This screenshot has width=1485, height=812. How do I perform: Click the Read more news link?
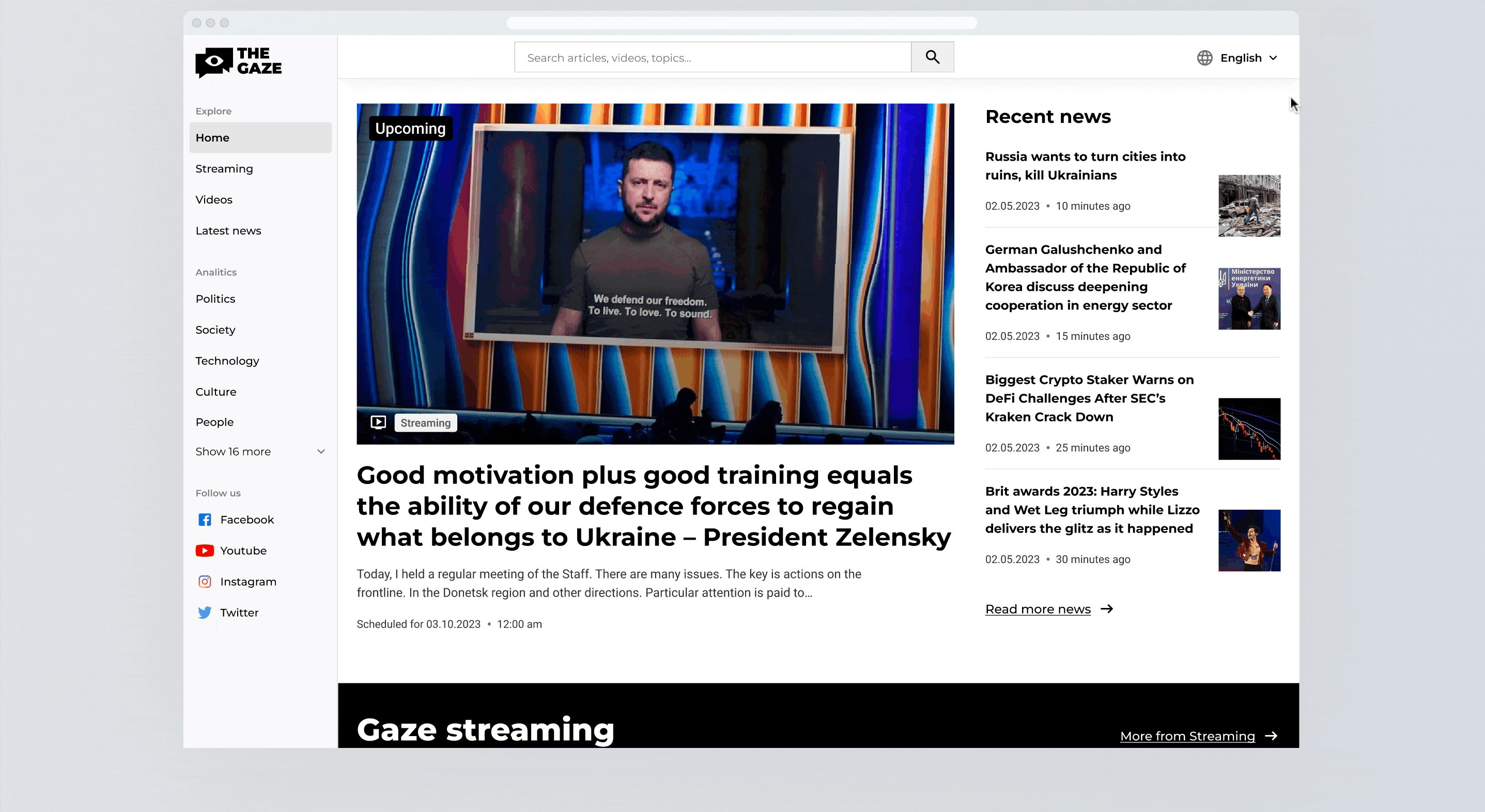pos(1037,609)
